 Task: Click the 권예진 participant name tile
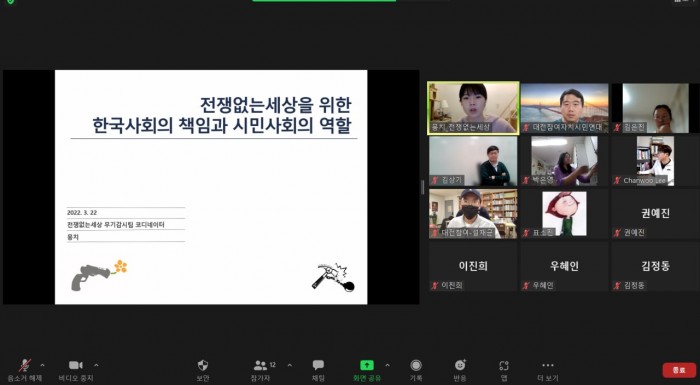(655, 213)
